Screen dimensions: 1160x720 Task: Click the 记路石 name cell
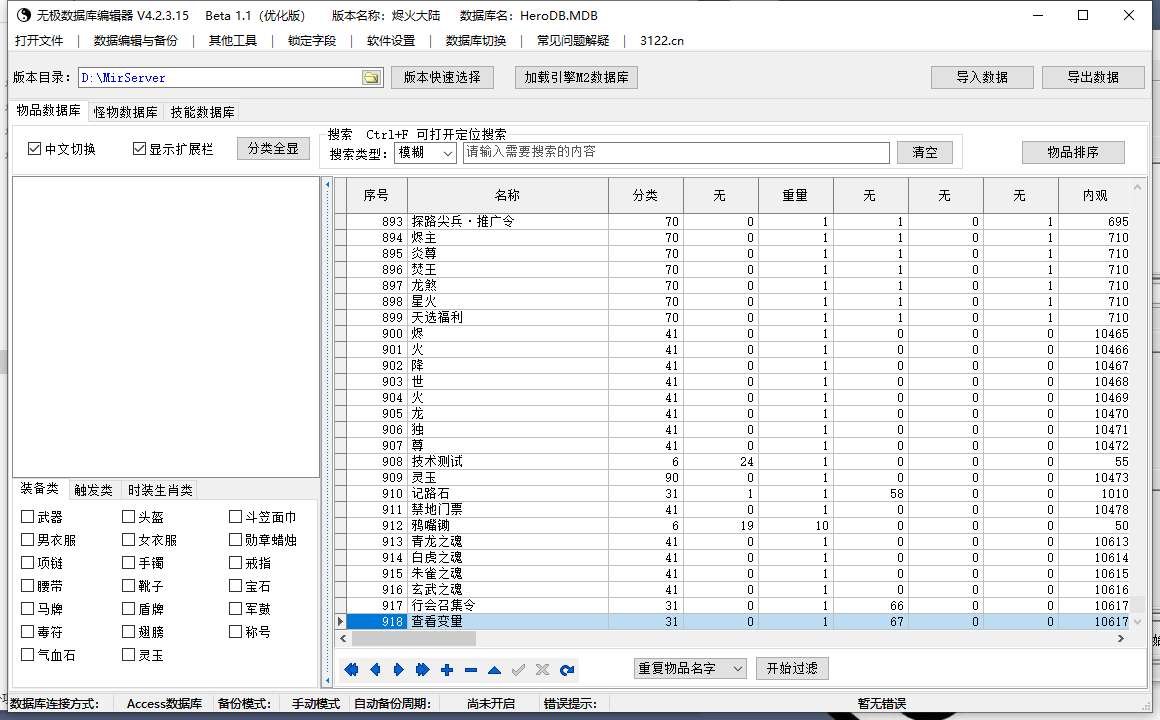click(508, 494)
